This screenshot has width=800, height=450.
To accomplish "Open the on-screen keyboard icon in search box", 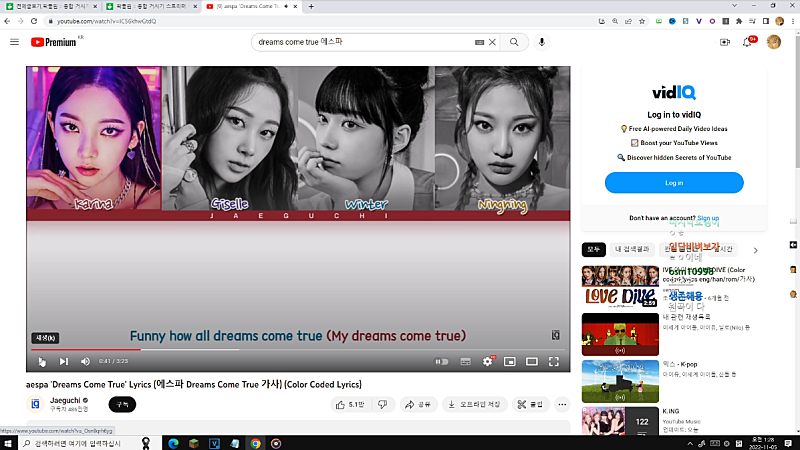I will click(x=479, y=42).
